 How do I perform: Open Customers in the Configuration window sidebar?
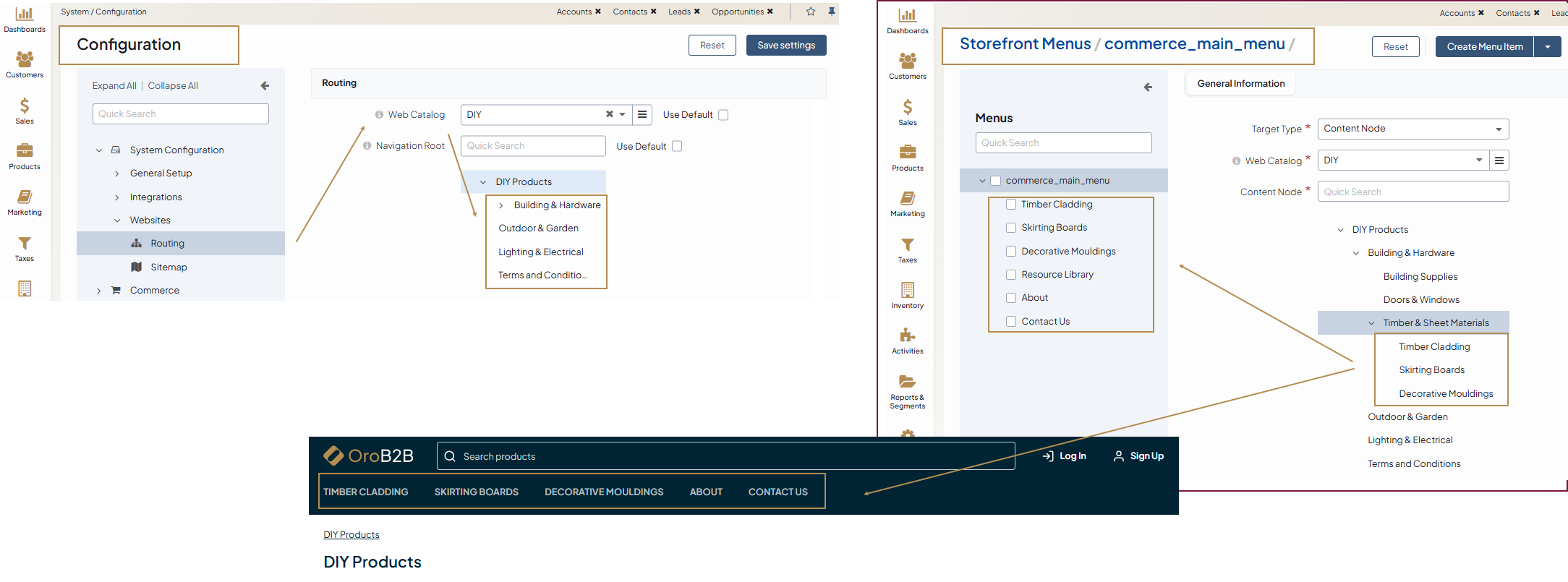(25, 65)
